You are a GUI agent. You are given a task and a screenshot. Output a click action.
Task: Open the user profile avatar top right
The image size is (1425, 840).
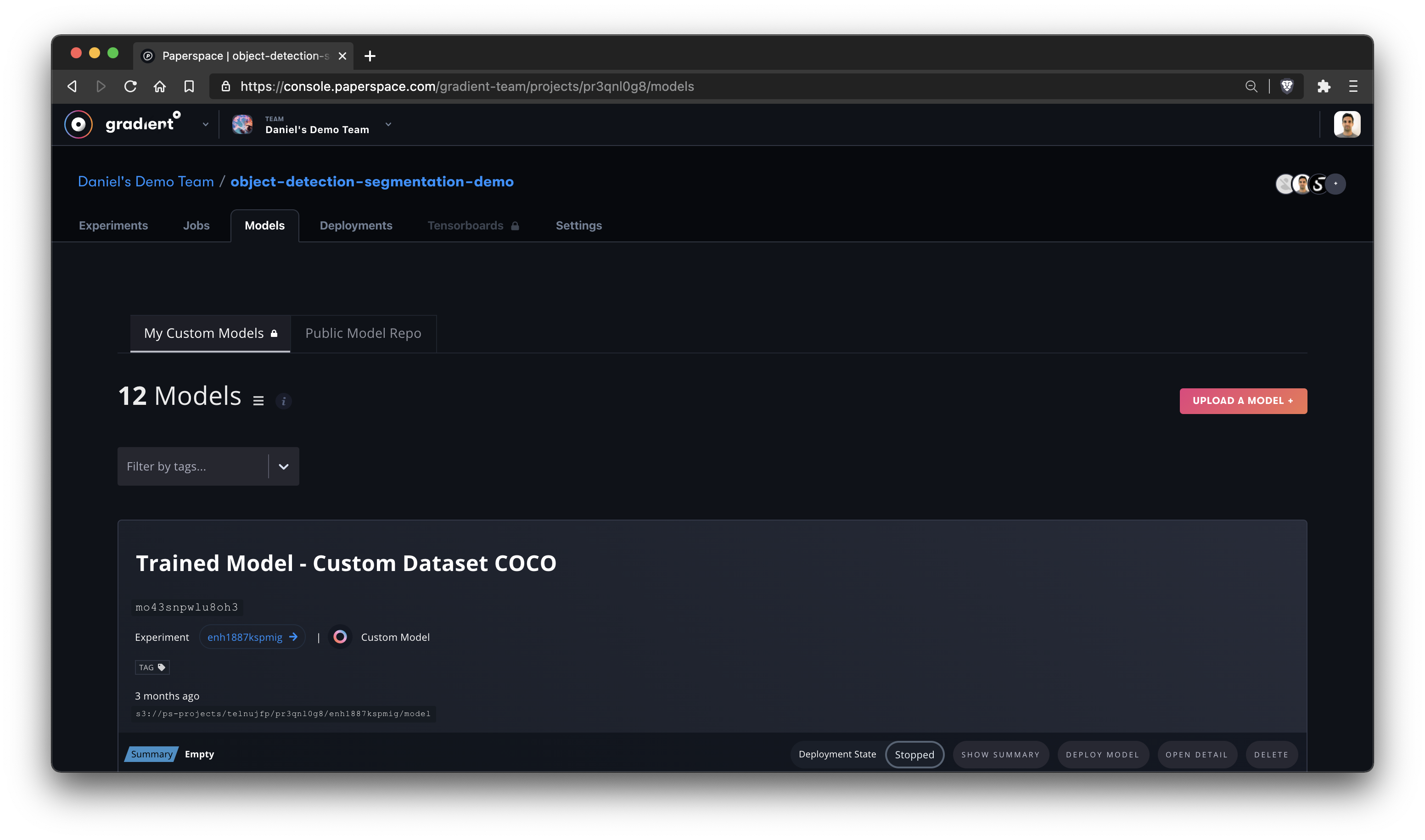[x=1347, y=124]
